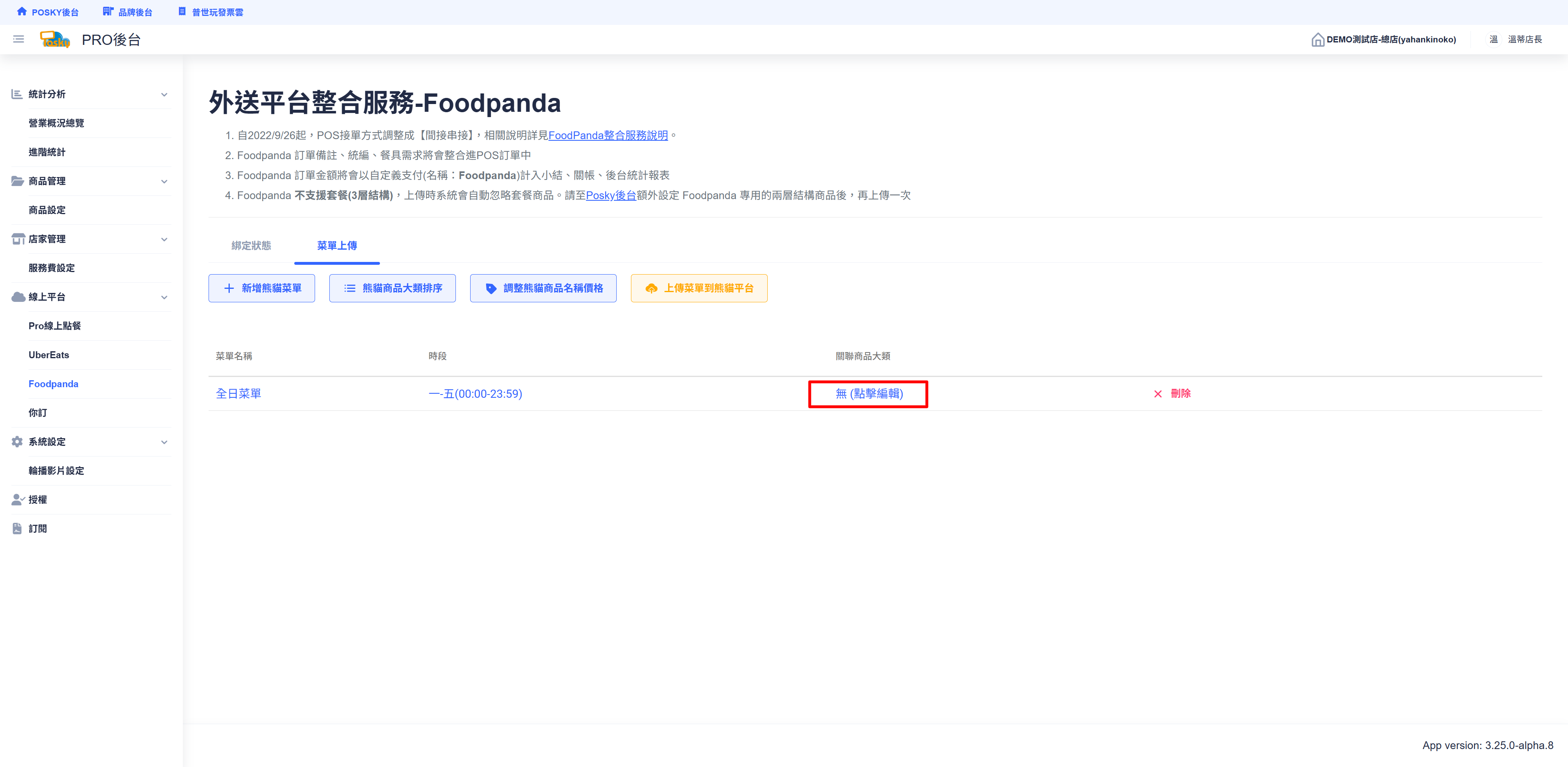1568x767 pixels.
Task: Click the hamburger menu icon
Action: tap(18, 40)
